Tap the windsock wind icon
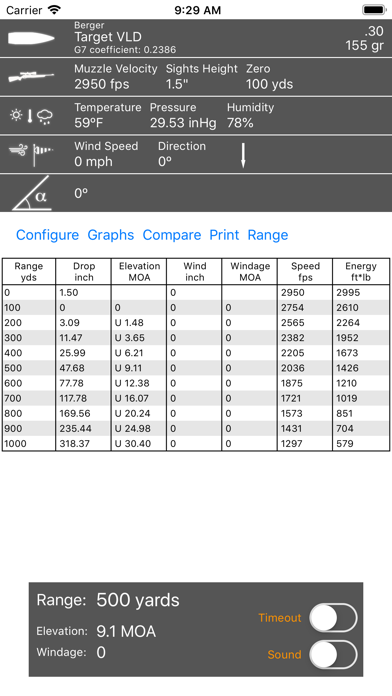The height and width of the screenshot is (696, 392). tap(31, 155)
